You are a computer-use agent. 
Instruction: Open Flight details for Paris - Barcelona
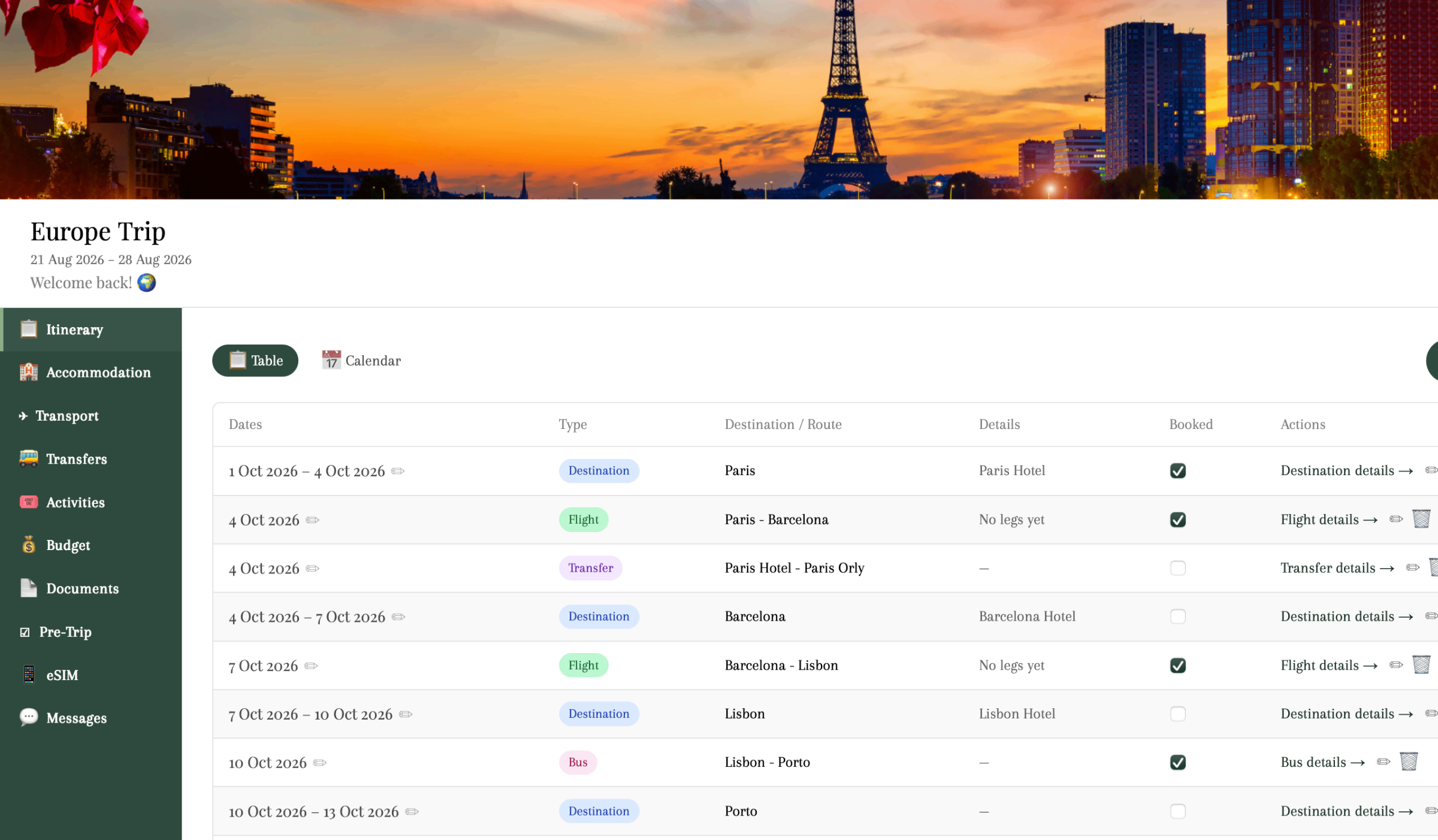click(1329, 519)
